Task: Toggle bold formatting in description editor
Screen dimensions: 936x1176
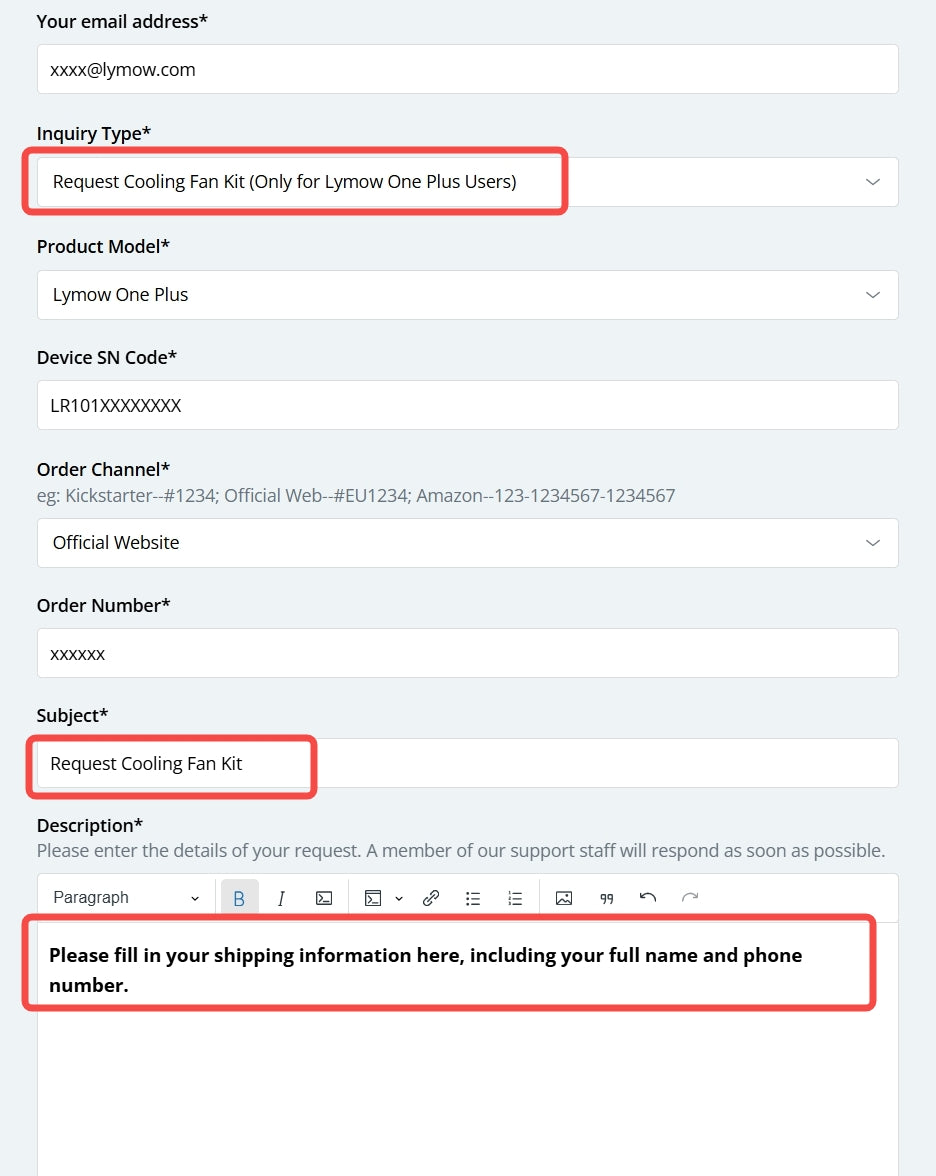Action: tap(239, 898)
